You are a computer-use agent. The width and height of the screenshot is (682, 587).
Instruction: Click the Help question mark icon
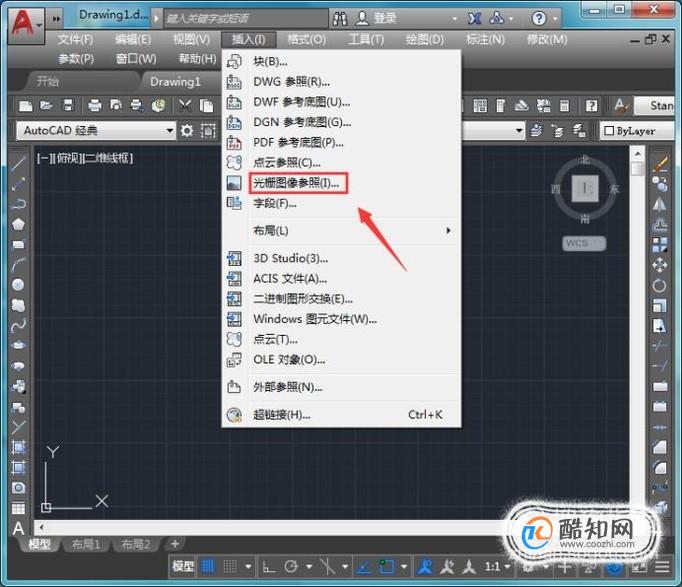[x=538, y=18]
